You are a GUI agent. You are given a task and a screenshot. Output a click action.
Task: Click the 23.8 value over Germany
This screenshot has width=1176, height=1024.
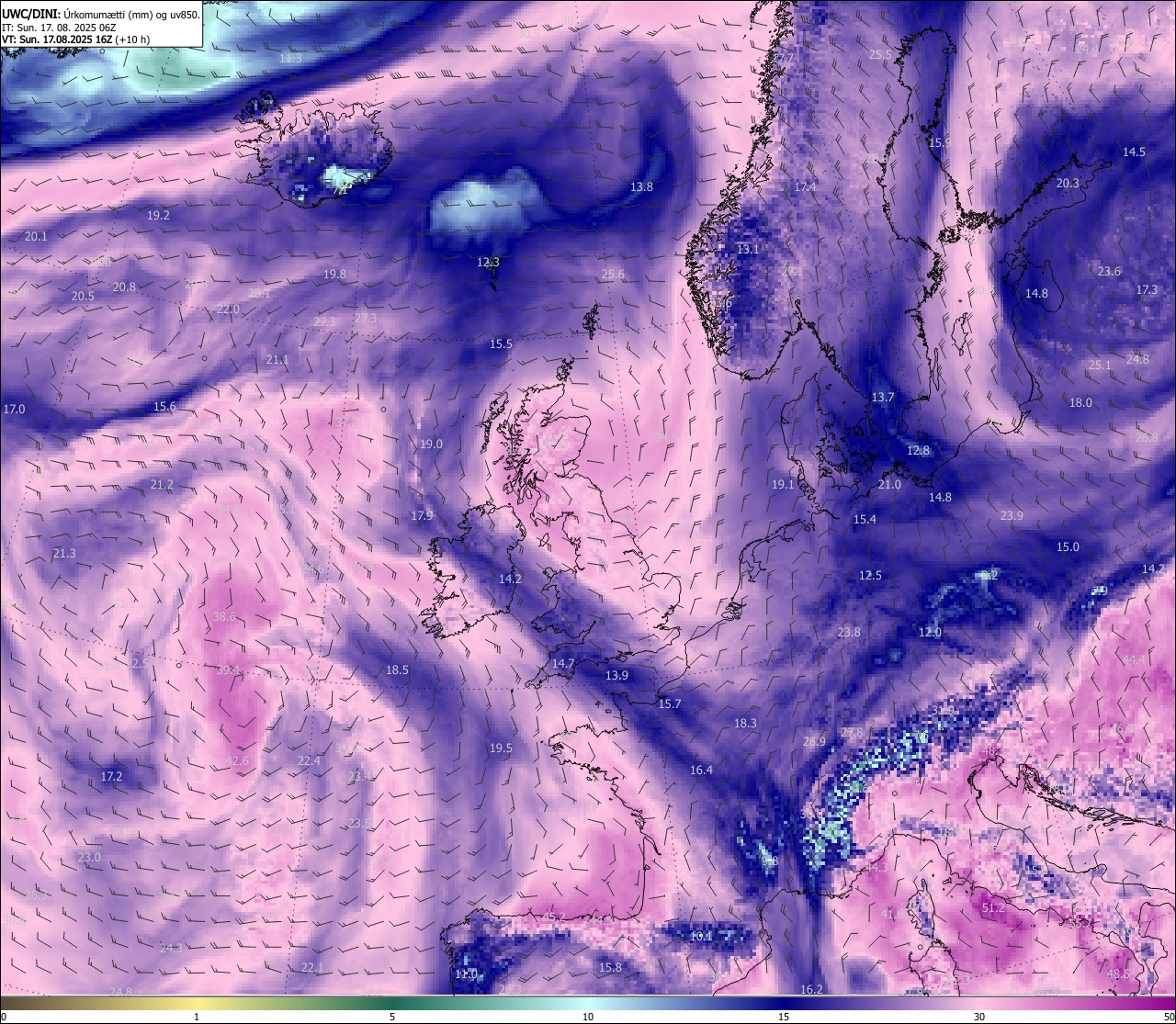click(x=849, y=632)
